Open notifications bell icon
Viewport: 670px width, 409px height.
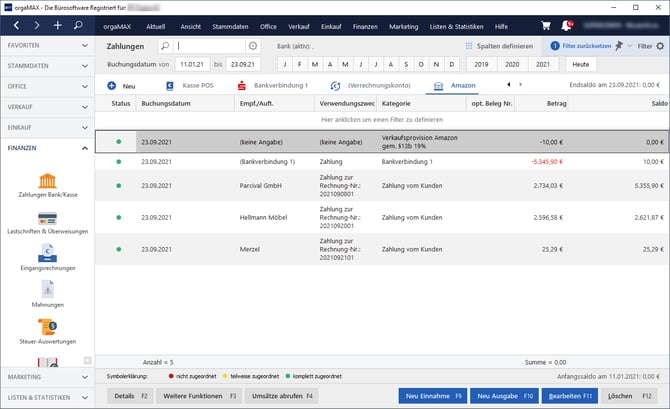[567, 26]
